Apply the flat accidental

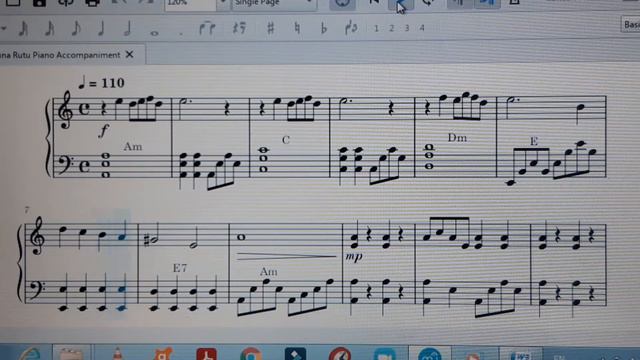pos(324,28)
